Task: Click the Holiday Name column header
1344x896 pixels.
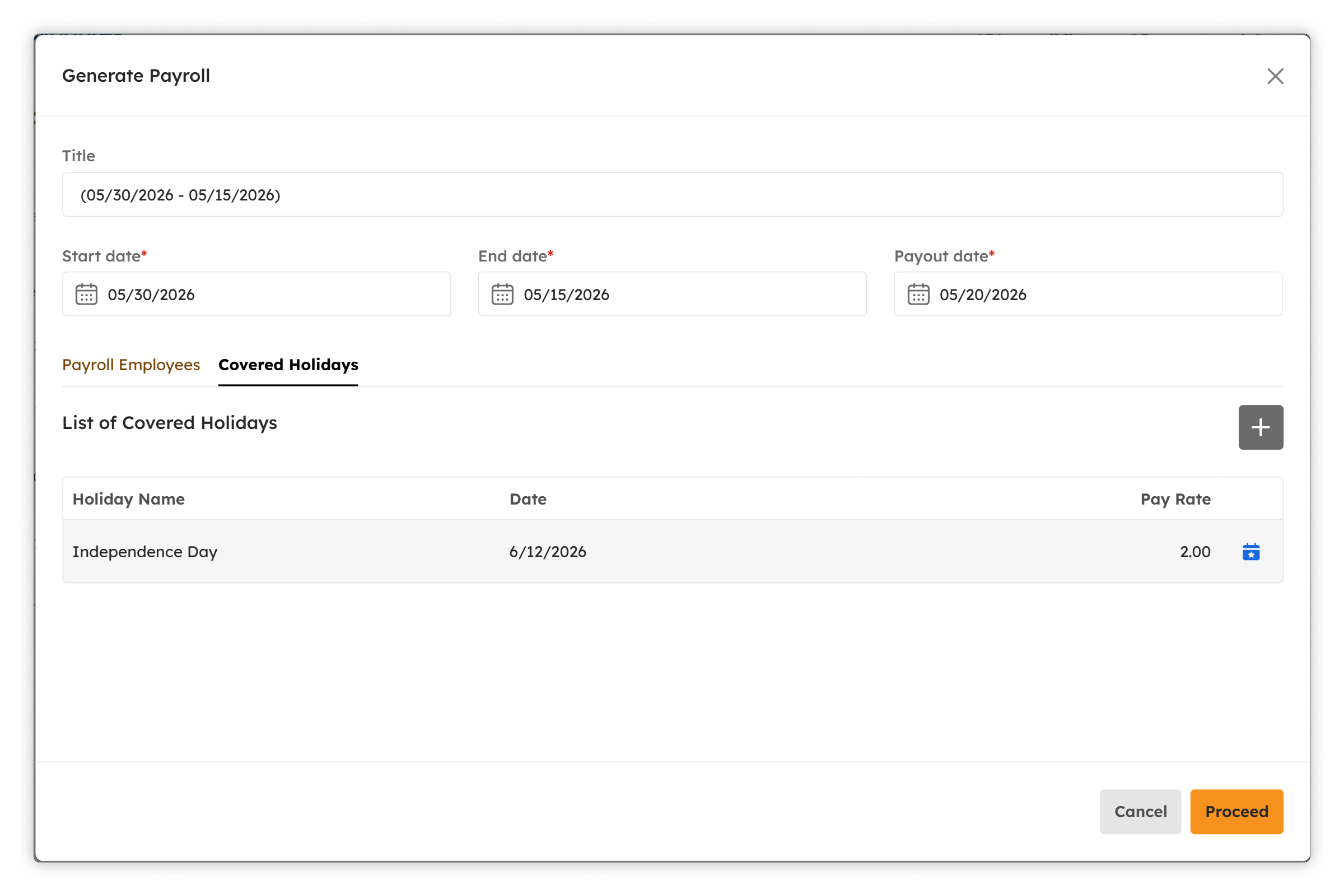Action: [x=129, y=499]
